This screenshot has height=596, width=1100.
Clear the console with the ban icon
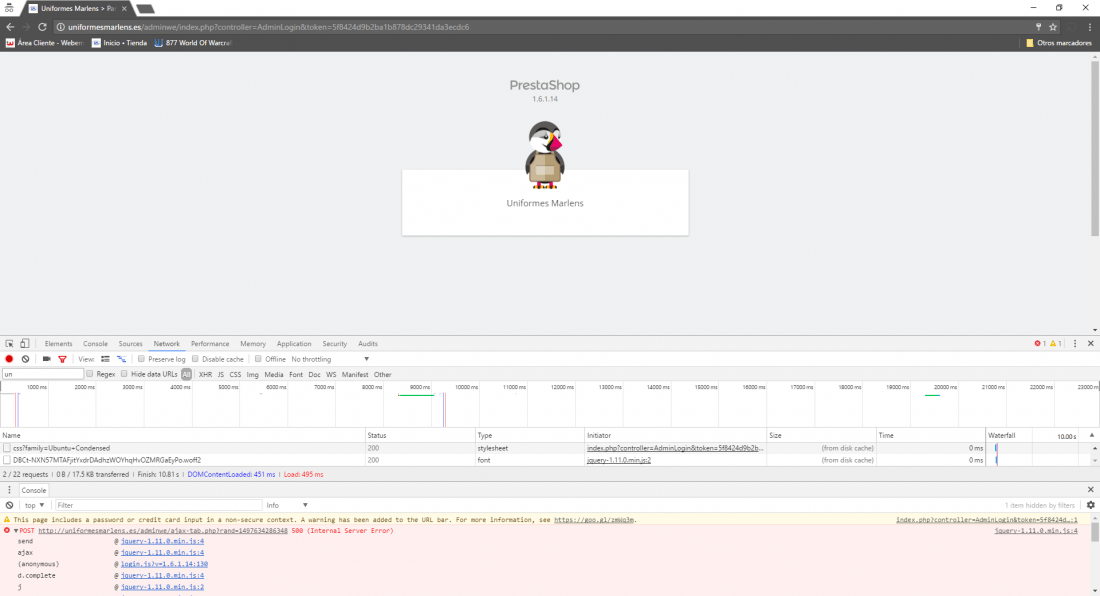click(9, 505)
